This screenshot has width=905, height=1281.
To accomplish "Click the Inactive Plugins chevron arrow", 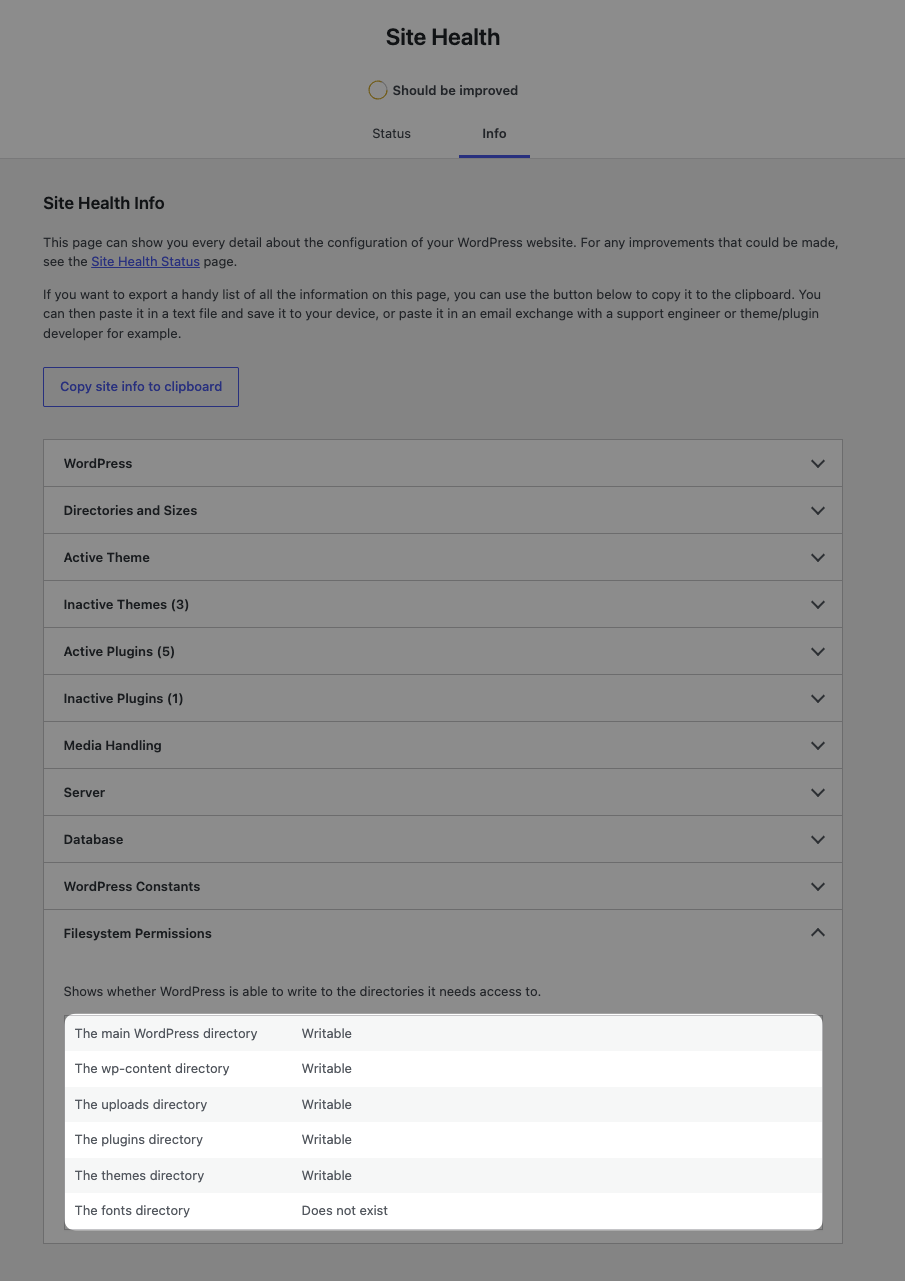I will click(818, 699).
